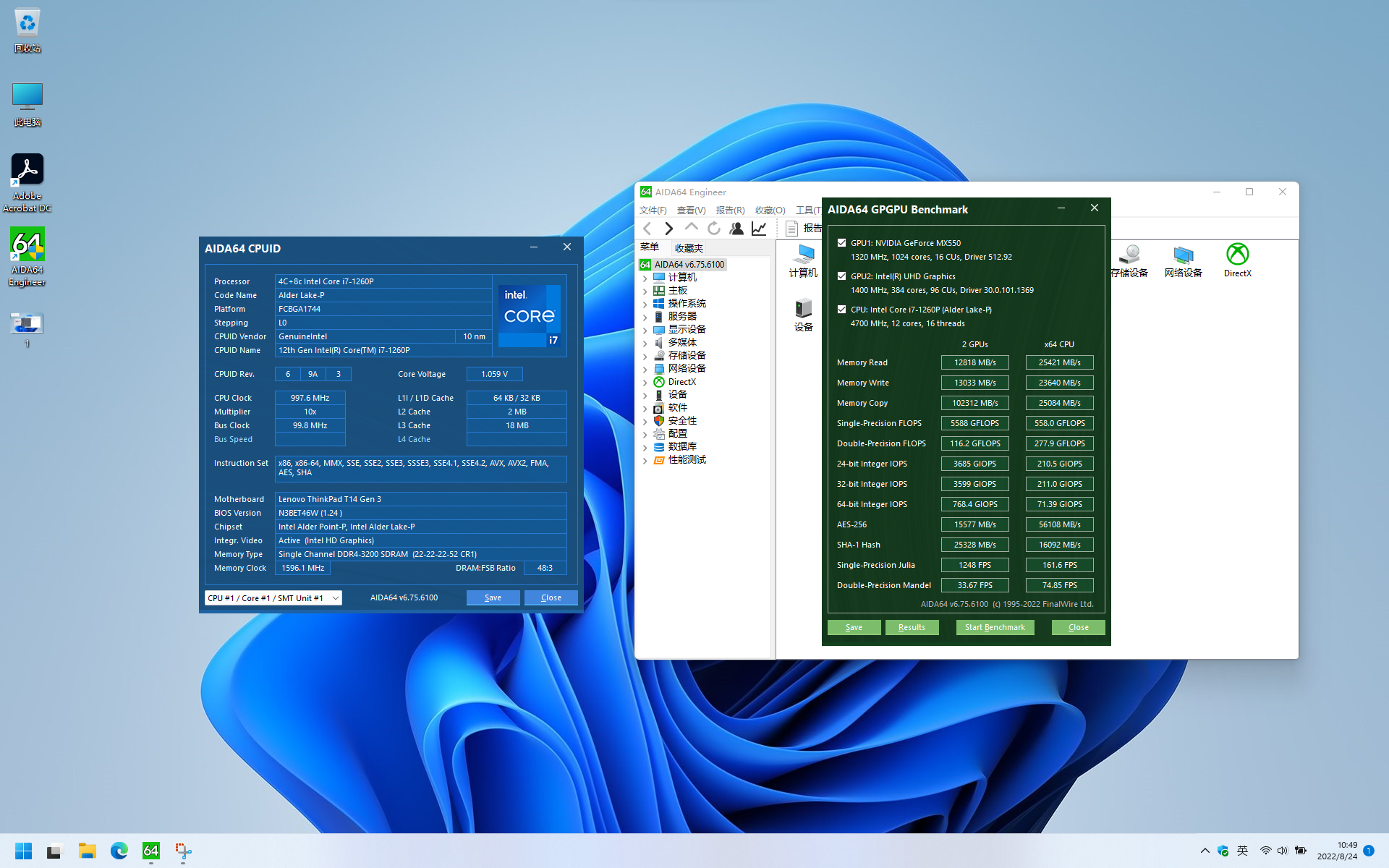The image size is (1389, 868).
Task: Click the Memory Read 12818 MB/s value
Action: (x=974, y=362)
